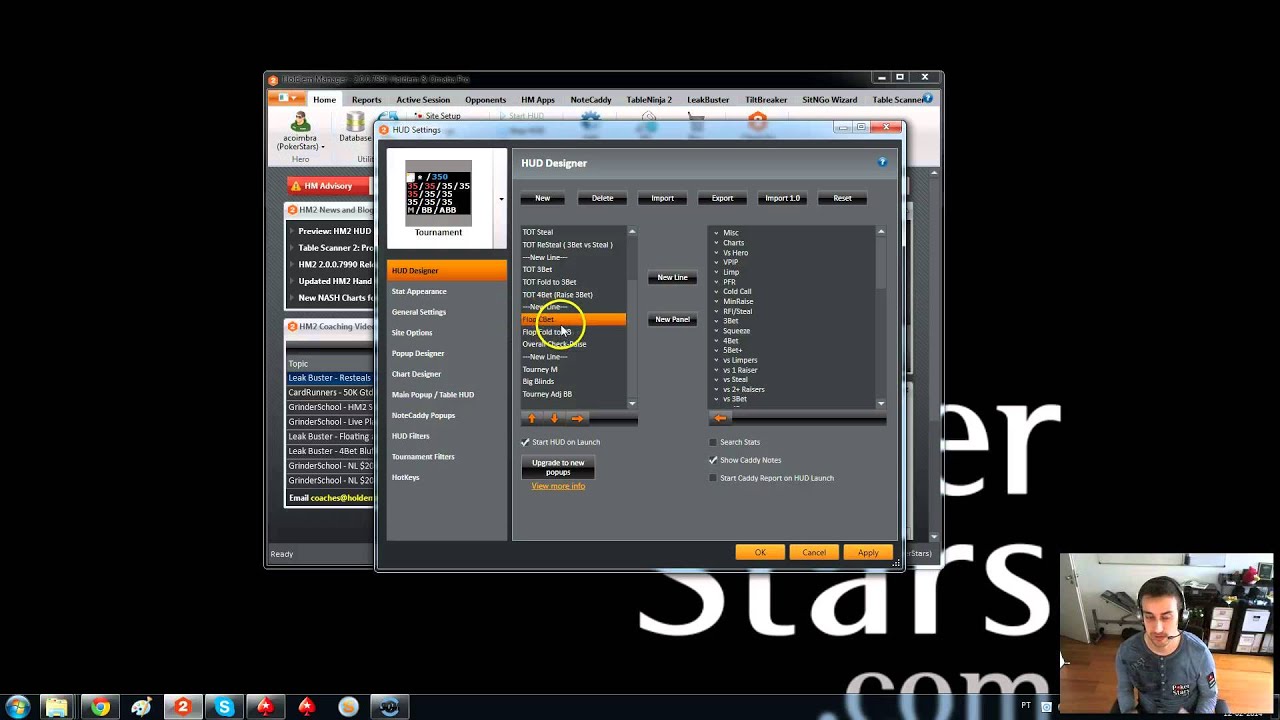Click the selected stats list scrollbar
This screenshot has width=1280, height=720.
point(632,317)
